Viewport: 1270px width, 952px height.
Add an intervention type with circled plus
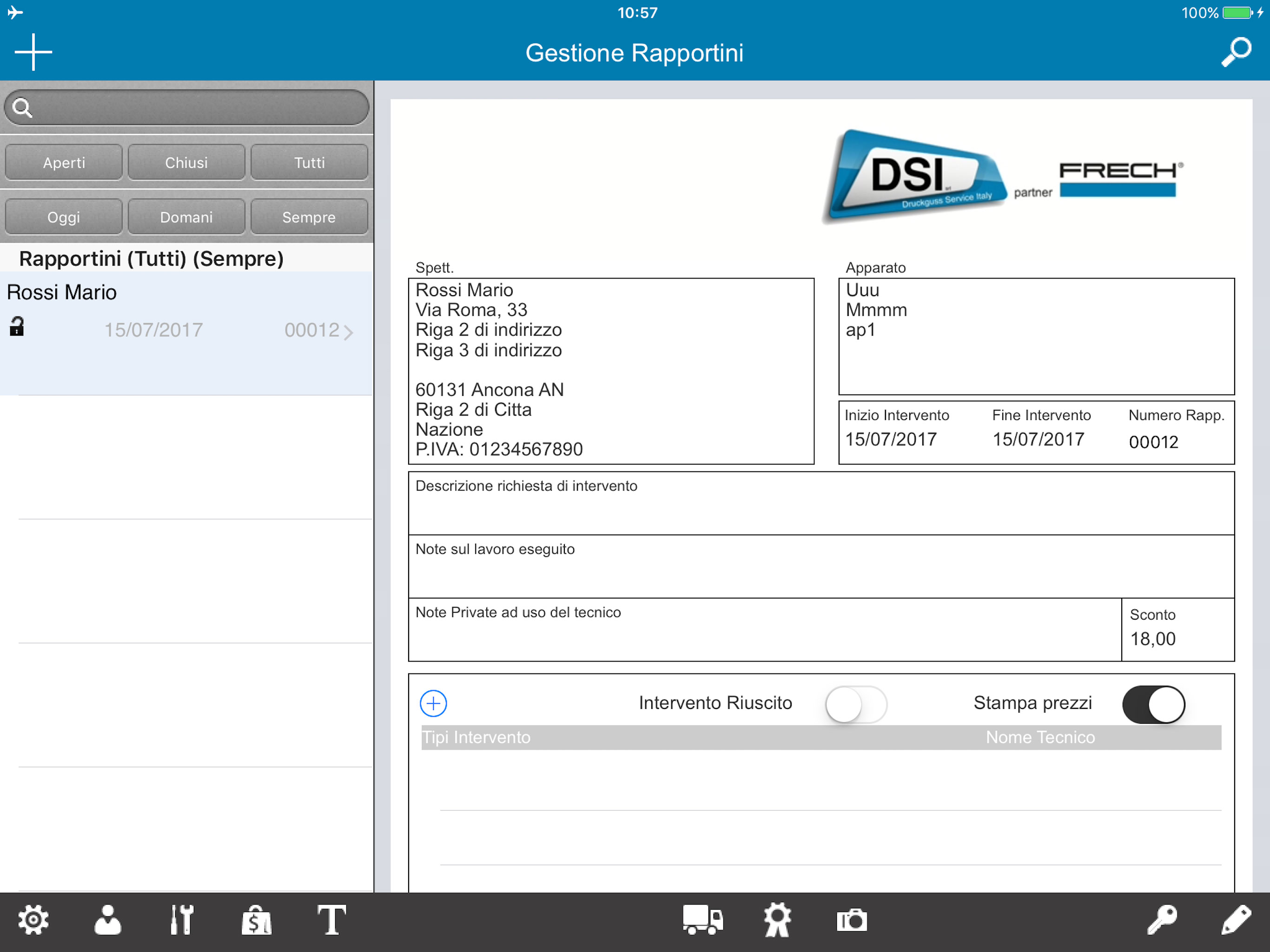(x=433, y=703)
